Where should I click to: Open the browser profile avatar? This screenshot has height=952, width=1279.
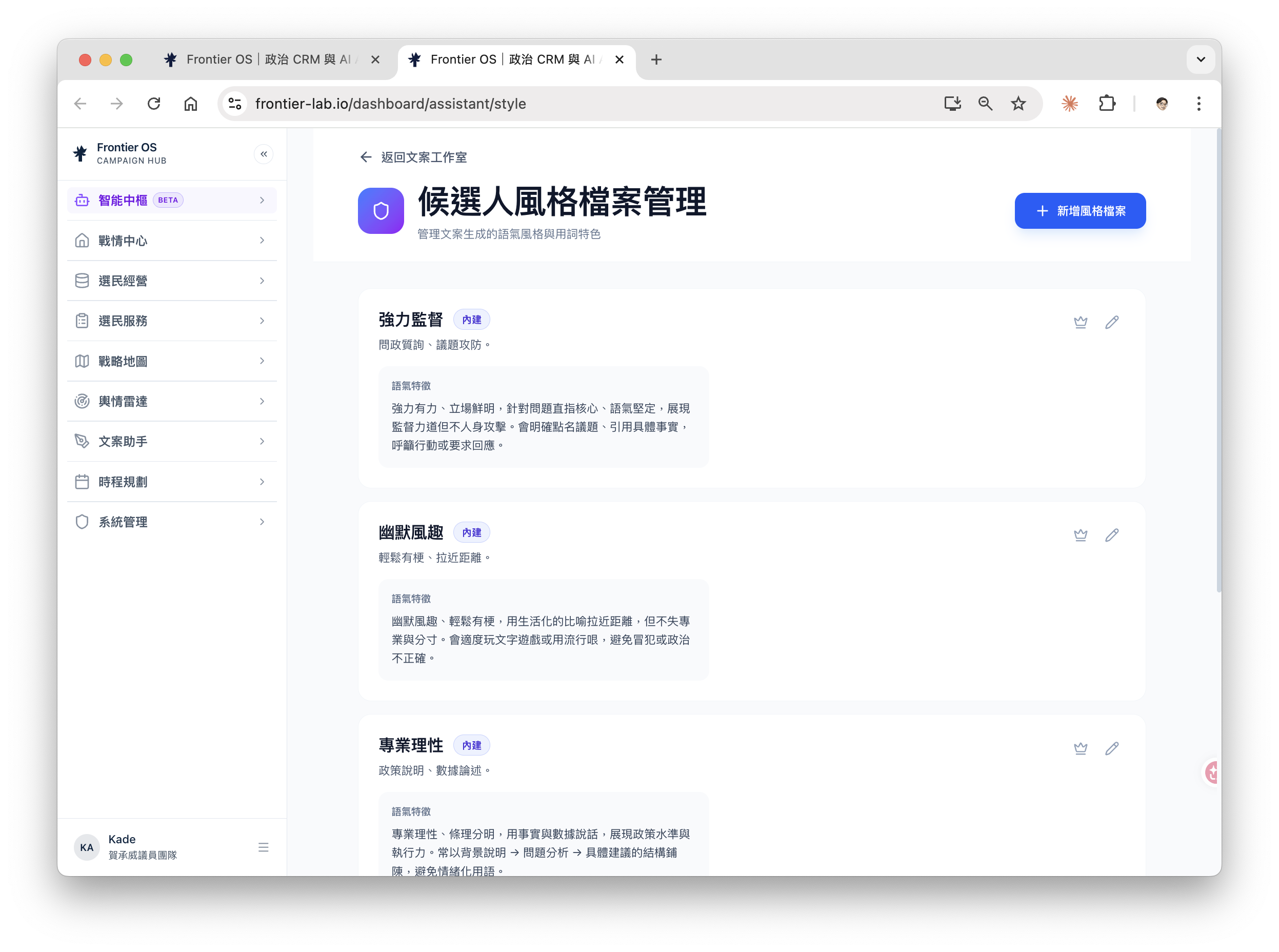coord(1162,104)
